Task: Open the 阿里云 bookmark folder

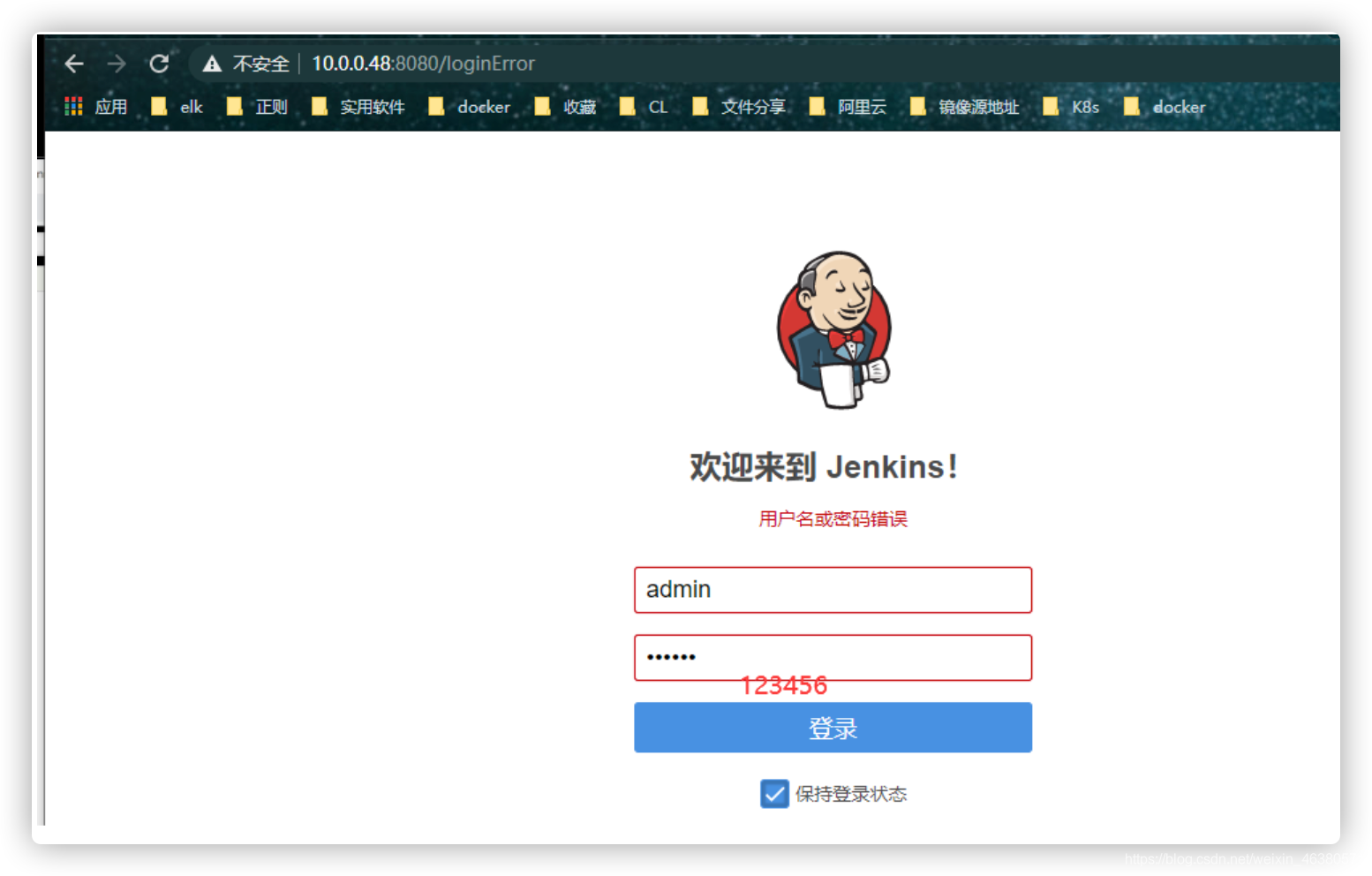Action: [848, 107]
